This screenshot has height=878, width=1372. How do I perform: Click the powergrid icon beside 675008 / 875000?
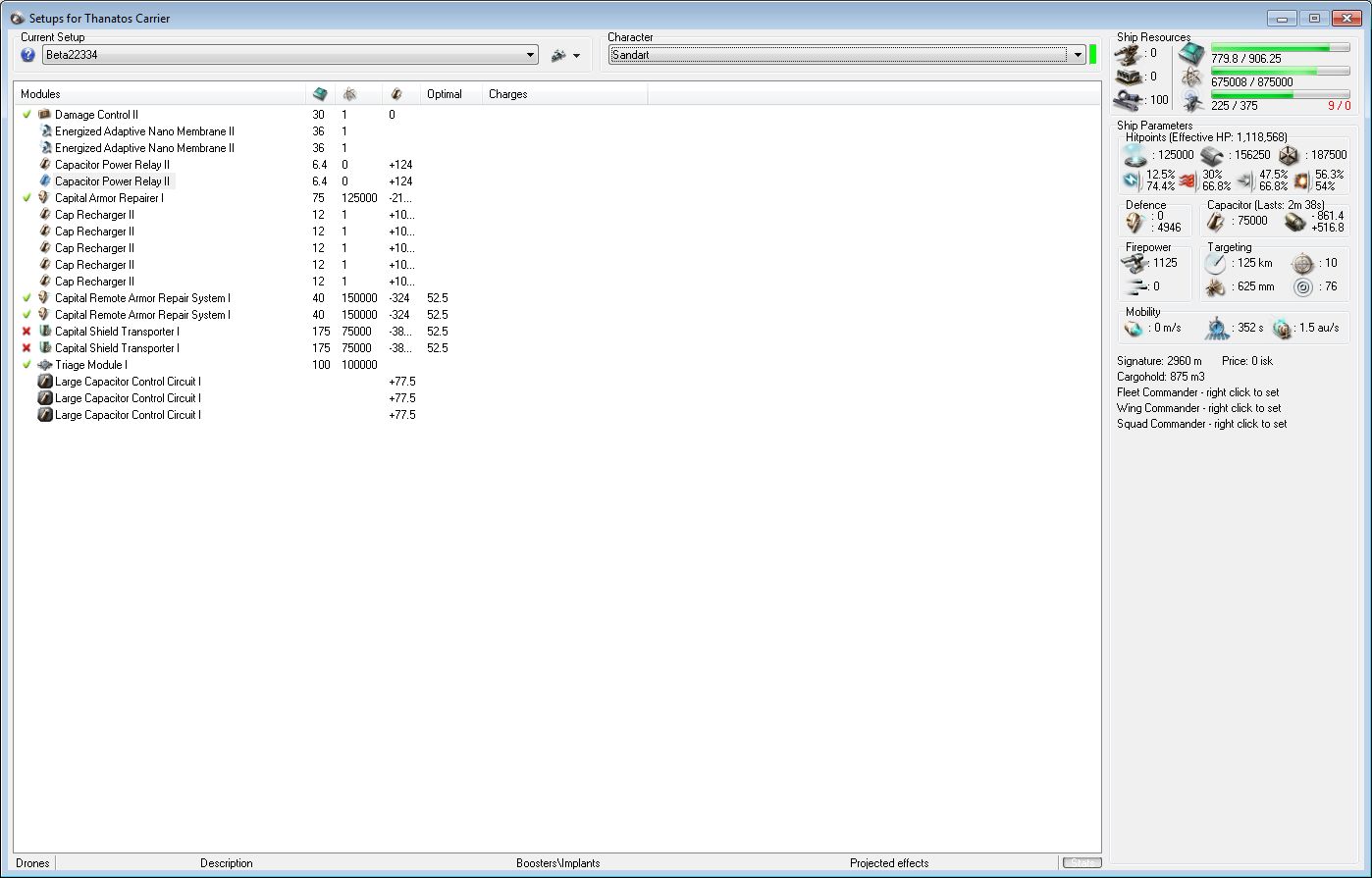click(1191, 77)
